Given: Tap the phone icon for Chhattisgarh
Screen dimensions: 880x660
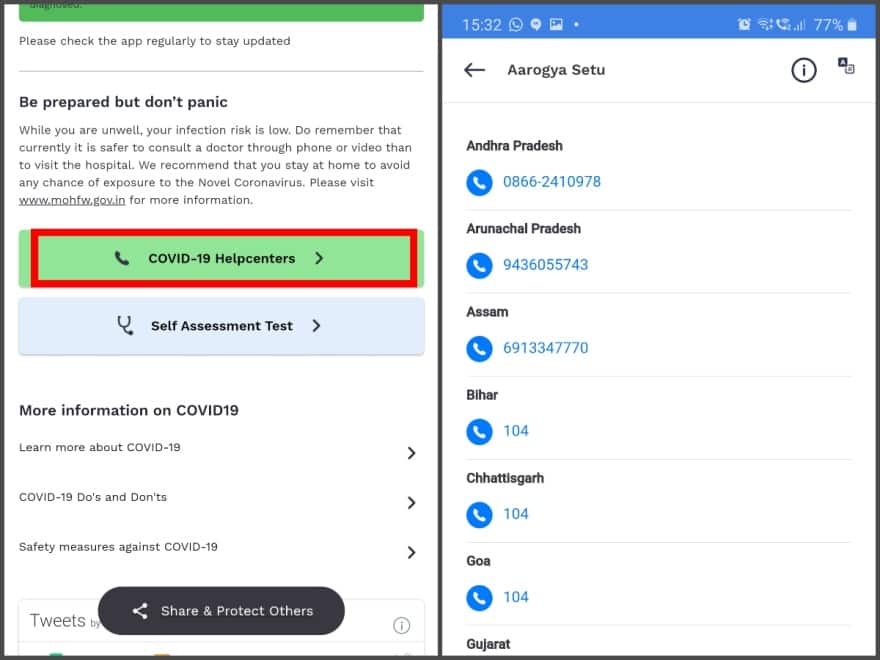Looking at the screenshot, I should tap(479, 515).
